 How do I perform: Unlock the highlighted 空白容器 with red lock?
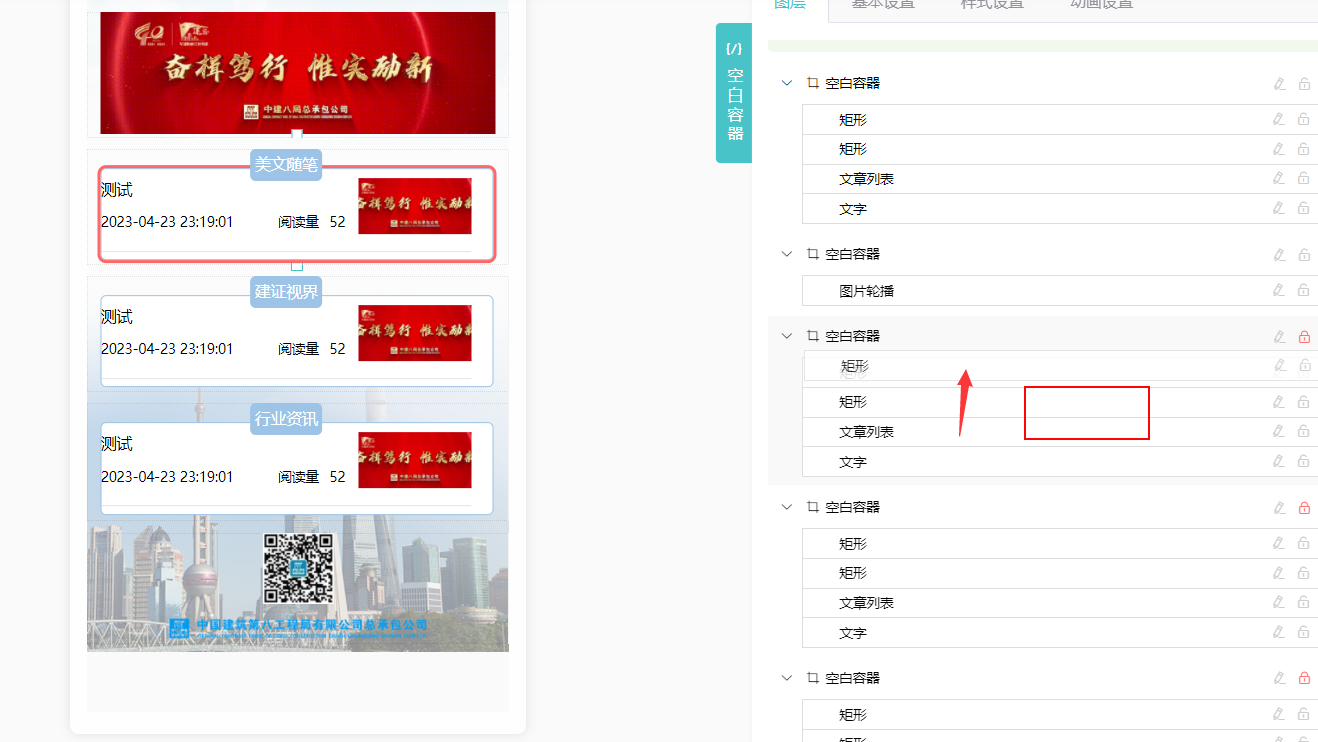tap(1304, 337)
